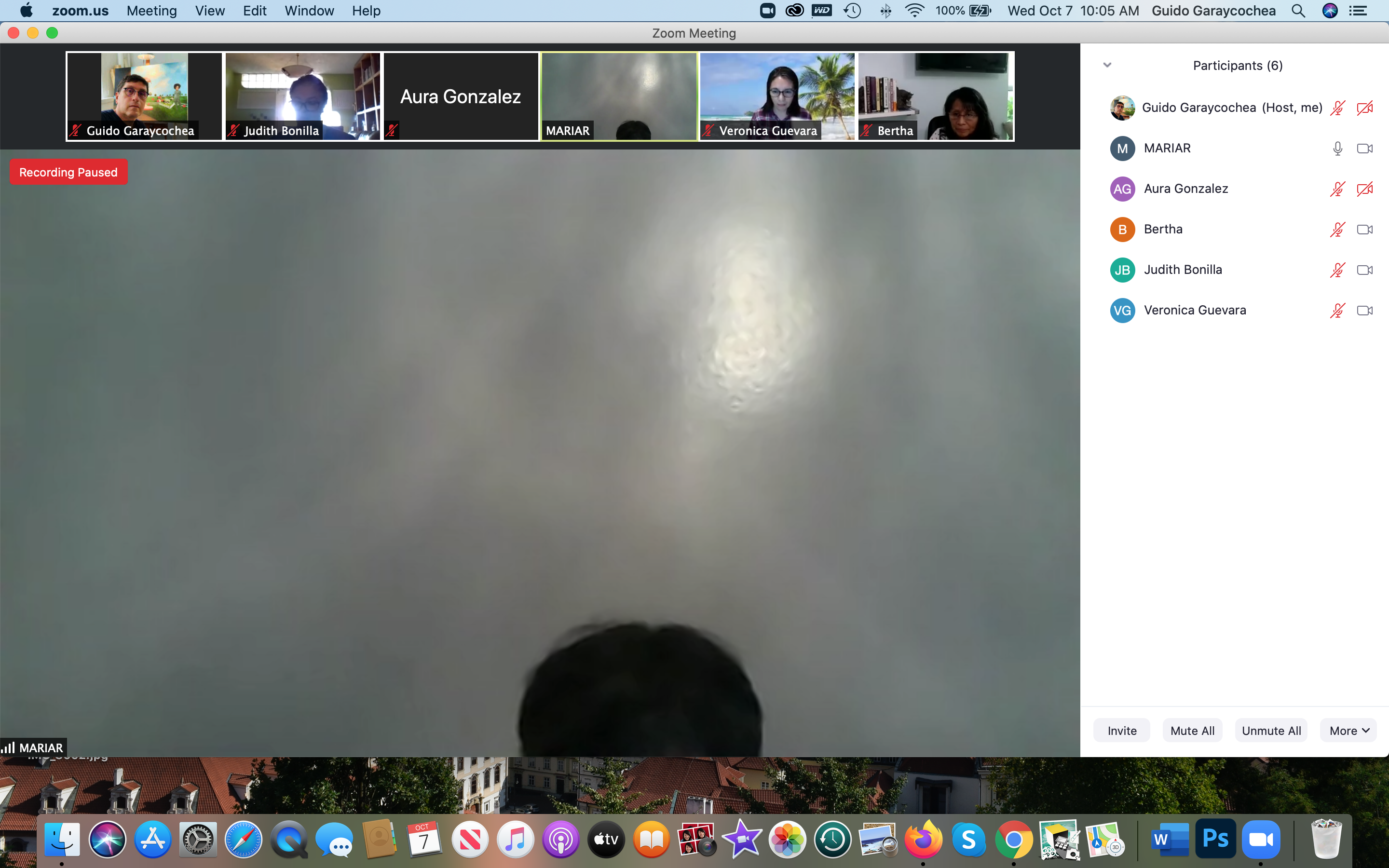Open Notification Center list icon

click(1358, 11)
